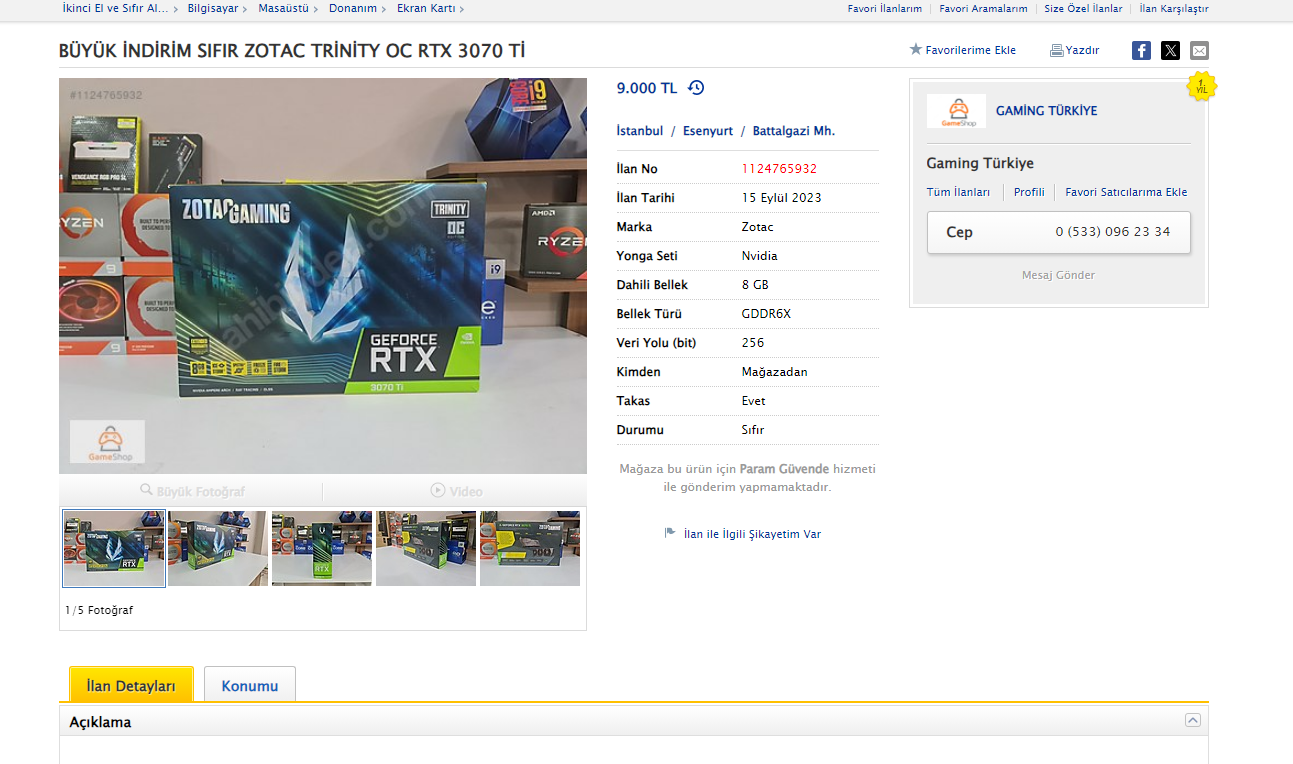1293x764 pixels.
Task: Select the first photo thumbnail
Action: tap(114, 548)
